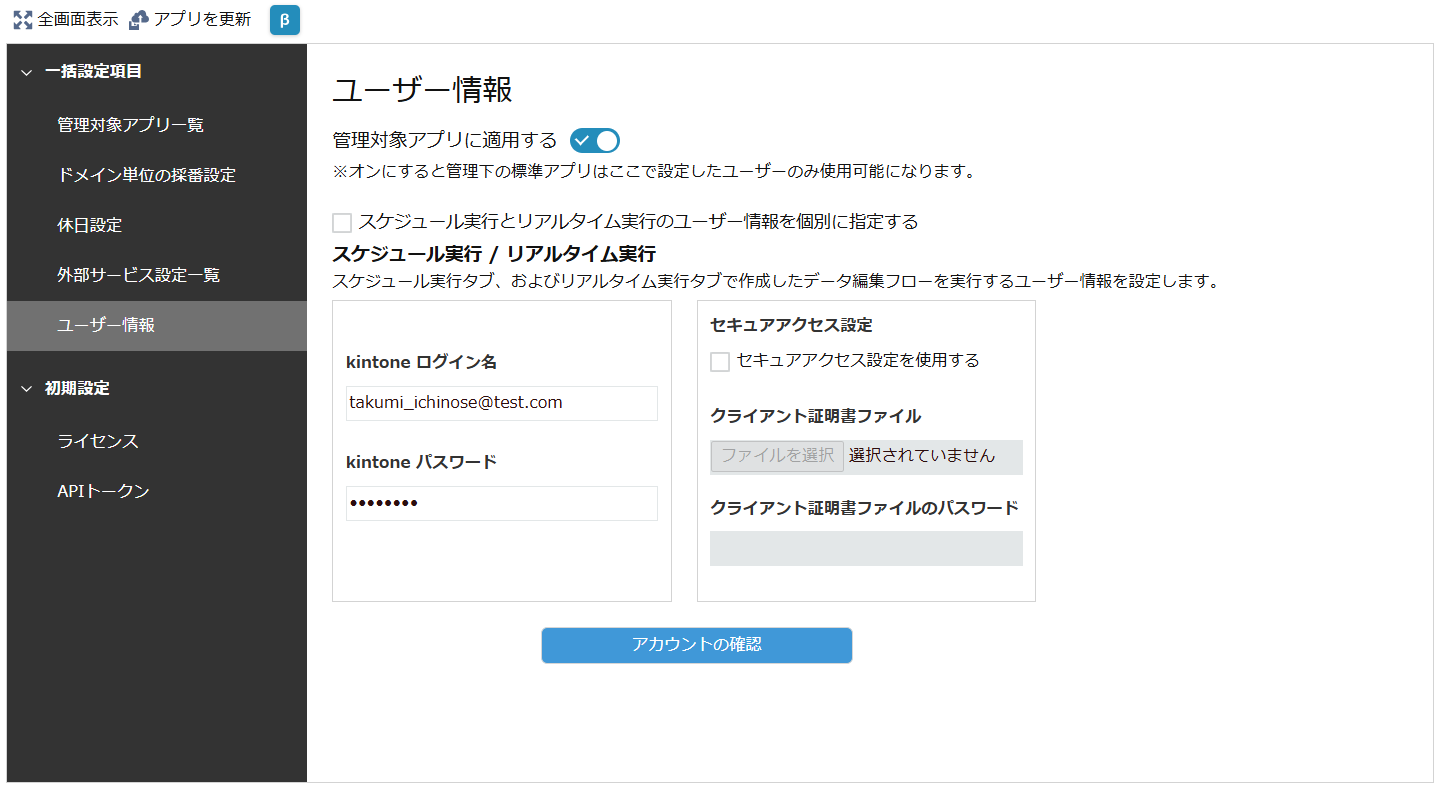Open the ライセンス settings page
The width and height of the screenshot is (1440, 788).
pos(98,441)
